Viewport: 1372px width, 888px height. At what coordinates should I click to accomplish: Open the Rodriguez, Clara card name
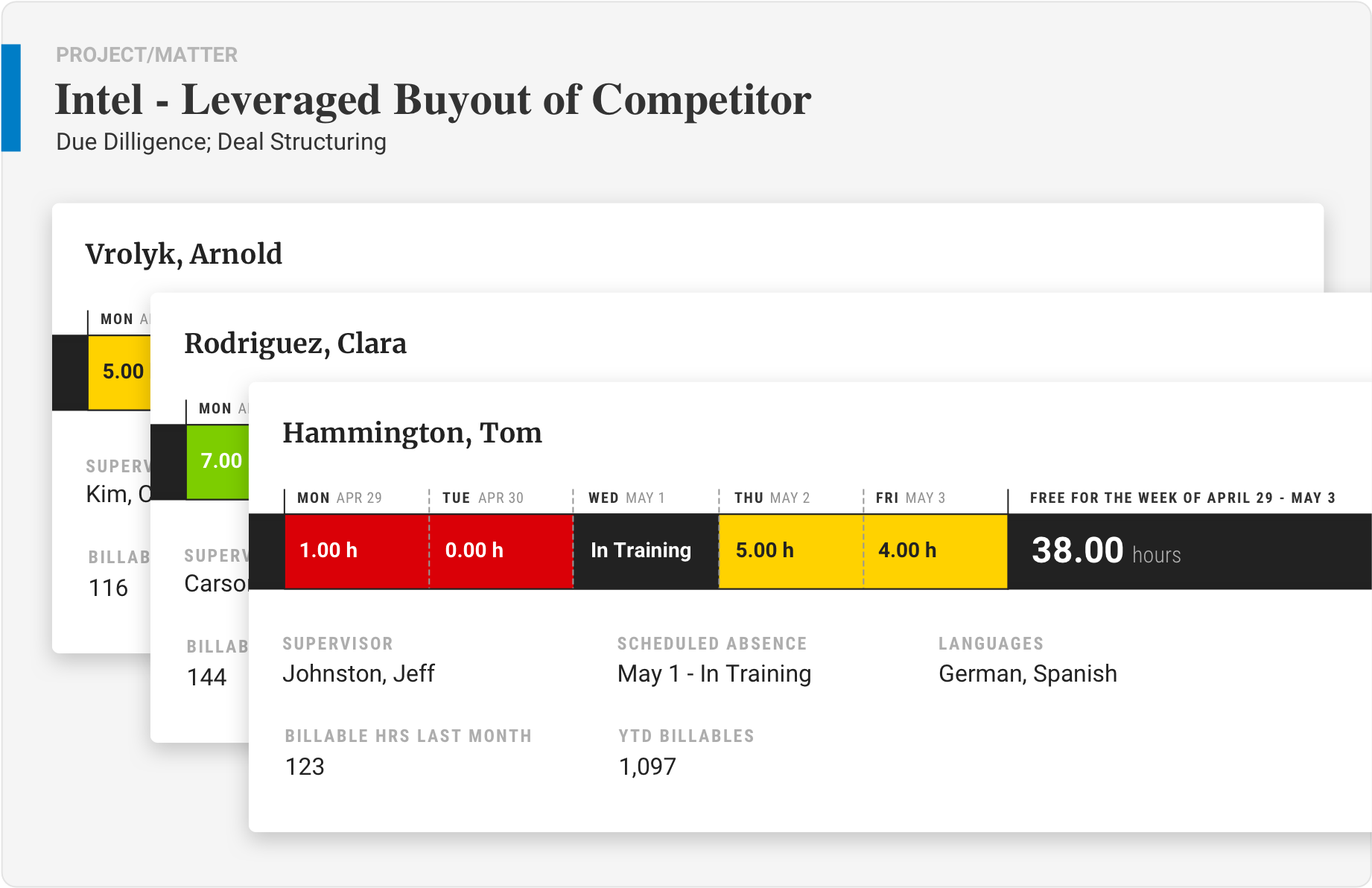[295, 343]
